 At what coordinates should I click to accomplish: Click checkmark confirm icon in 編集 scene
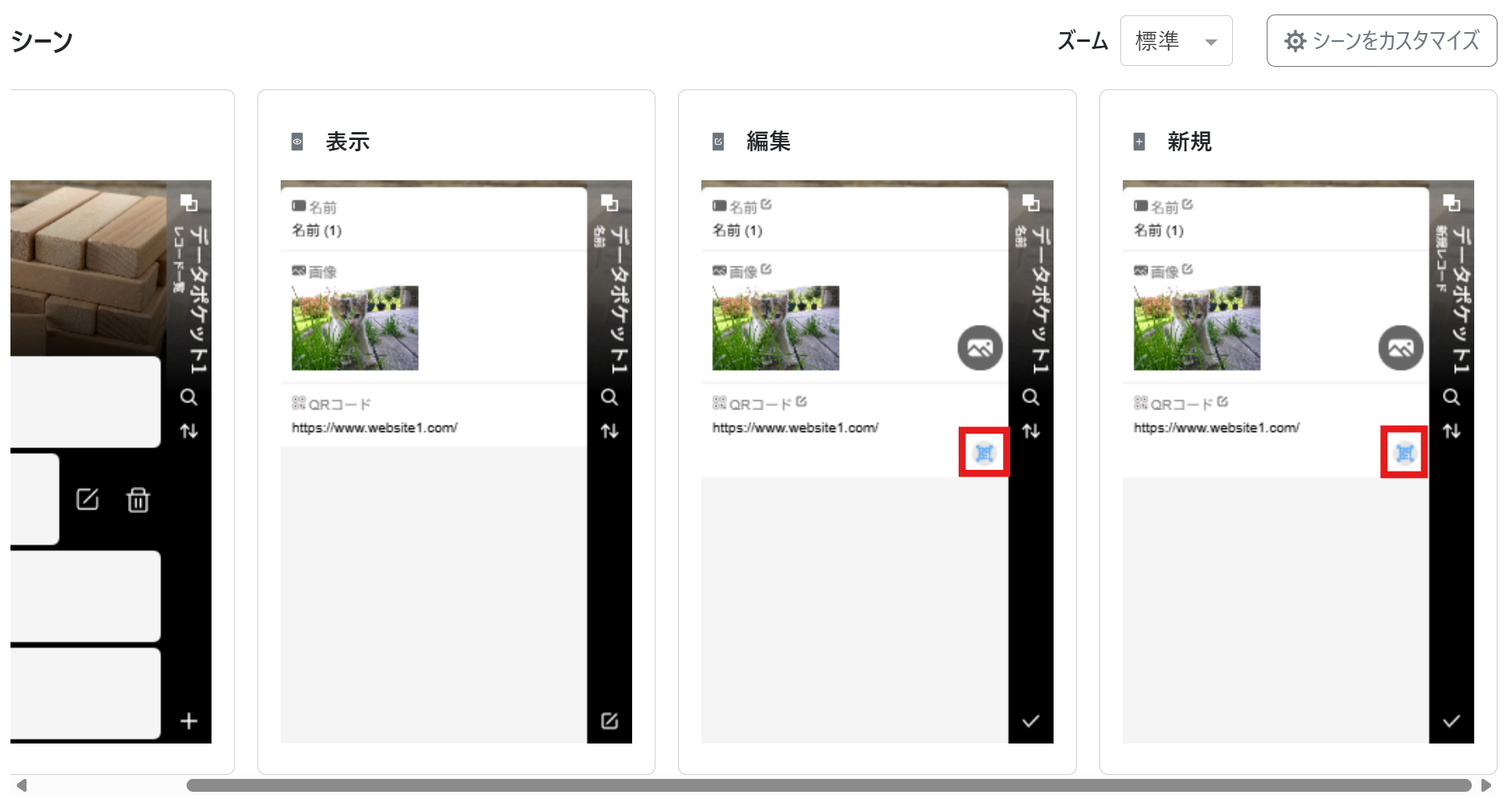pyautogui.click(x=1030, y=721)
